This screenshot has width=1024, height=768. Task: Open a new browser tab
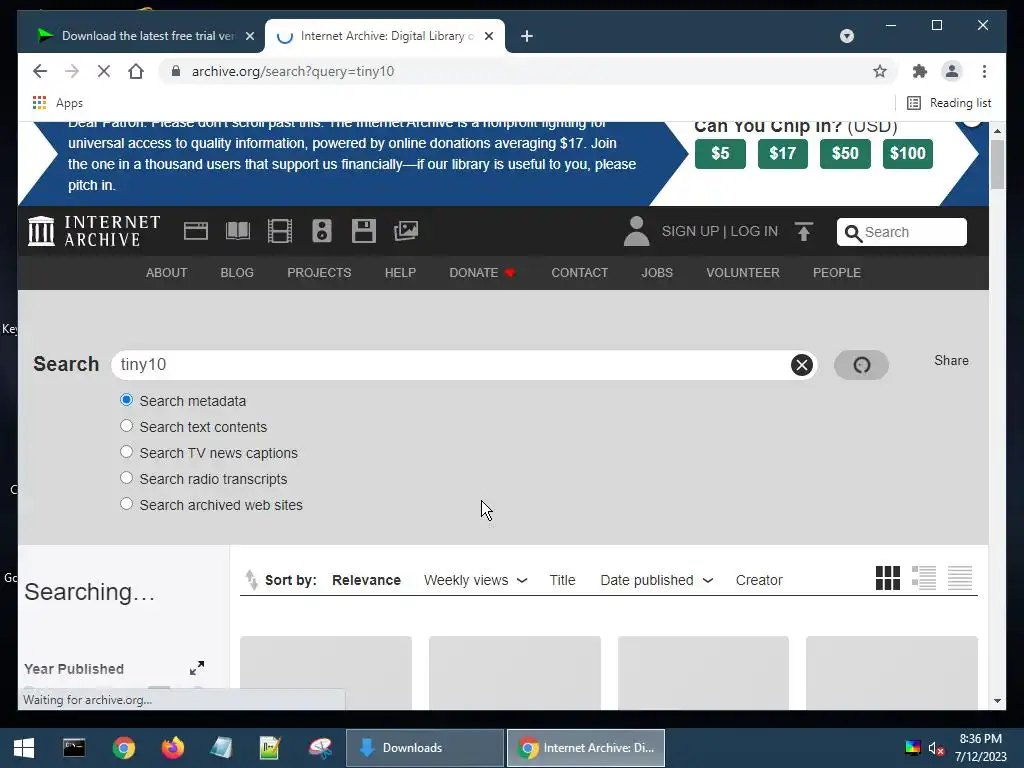(527, 36)
